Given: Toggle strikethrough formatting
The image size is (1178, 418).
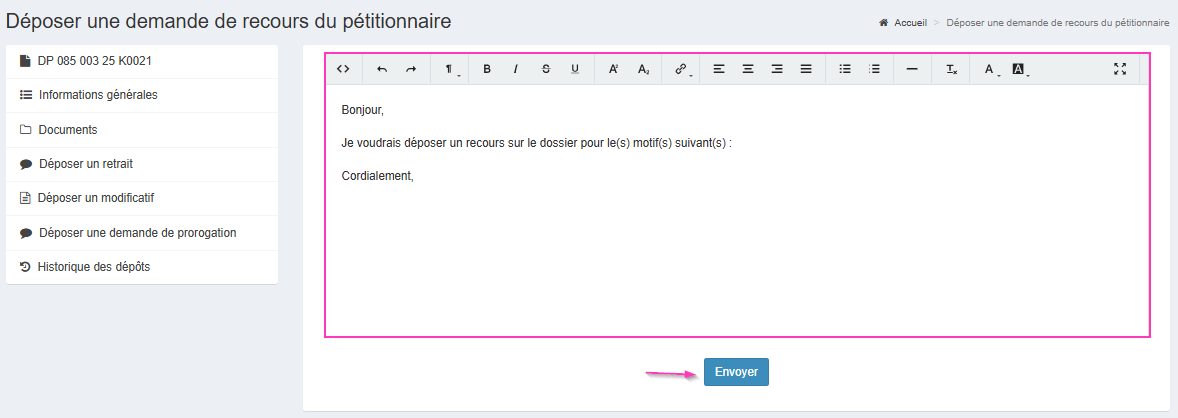Looking at the screenshot, I should [x=545, y=69].
